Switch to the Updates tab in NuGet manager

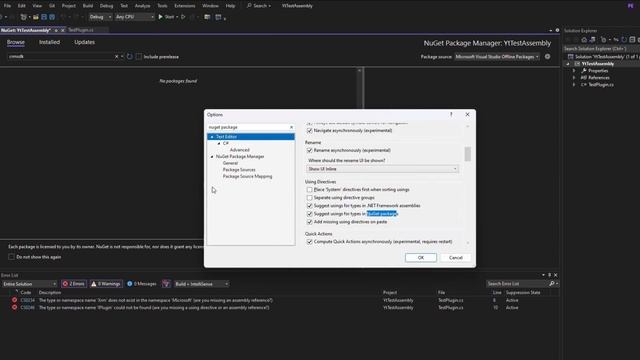tap(84, 42)
